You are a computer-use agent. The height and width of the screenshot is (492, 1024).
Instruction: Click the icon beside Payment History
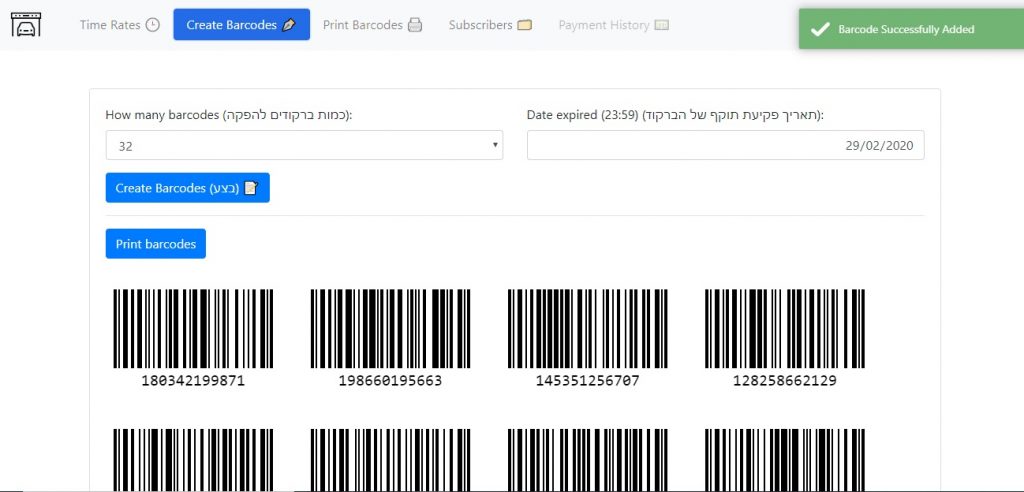(661, 25)
